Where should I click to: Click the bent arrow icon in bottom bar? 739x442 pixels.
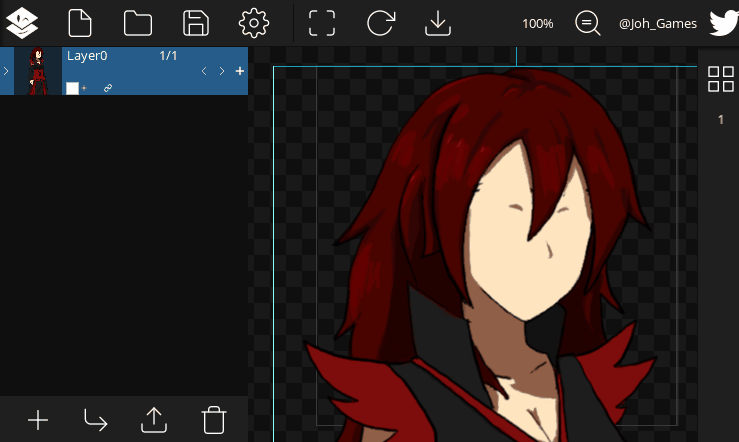pos(96,420)
